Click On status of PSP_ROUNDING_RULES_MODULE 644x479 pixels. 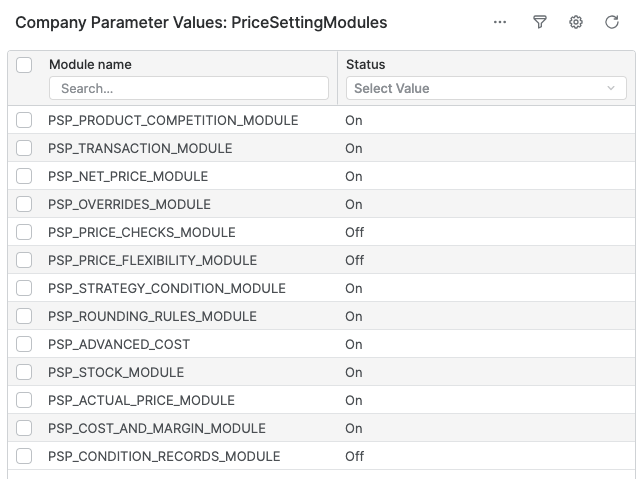click(x=354, y=316)
